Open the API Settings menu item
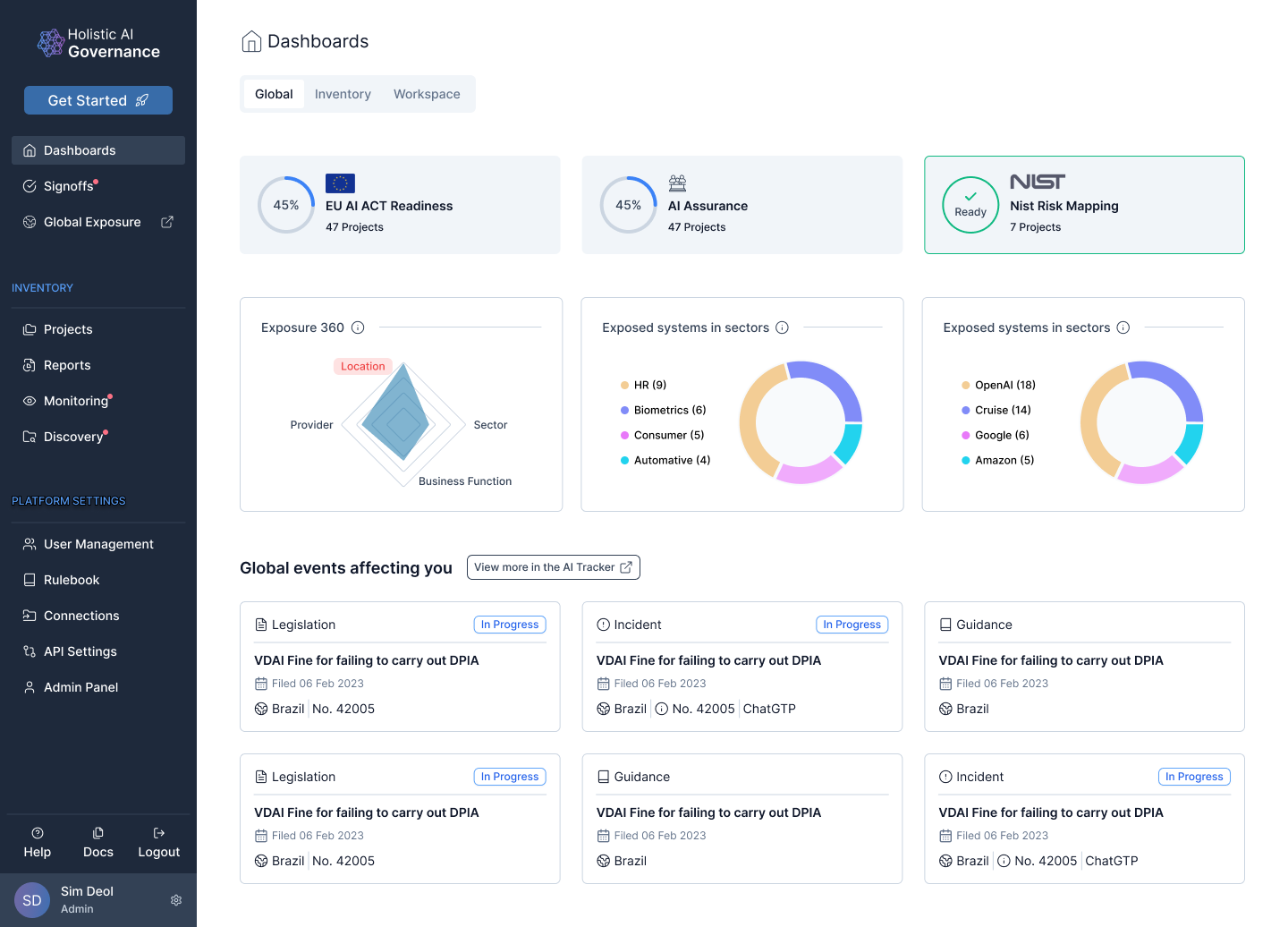The width and height of the screenshot is (1288, 927). click(x=80, y=651)
